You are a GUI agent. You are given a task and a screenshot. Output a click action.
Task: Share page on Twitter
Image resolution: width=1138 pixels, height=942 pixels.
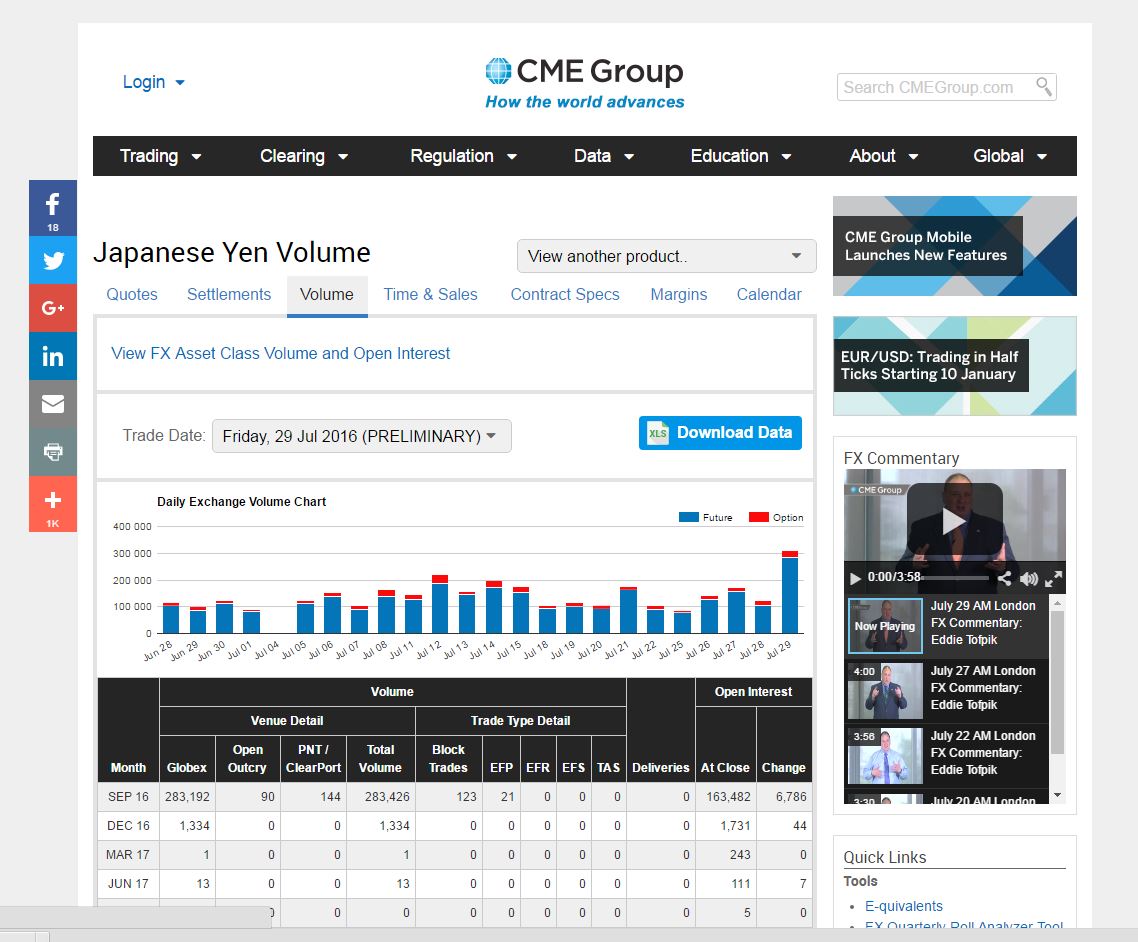pos(53,260)
